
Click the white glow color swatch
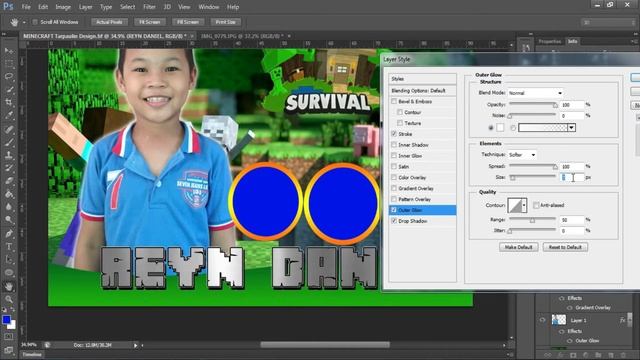click(500, 128)
